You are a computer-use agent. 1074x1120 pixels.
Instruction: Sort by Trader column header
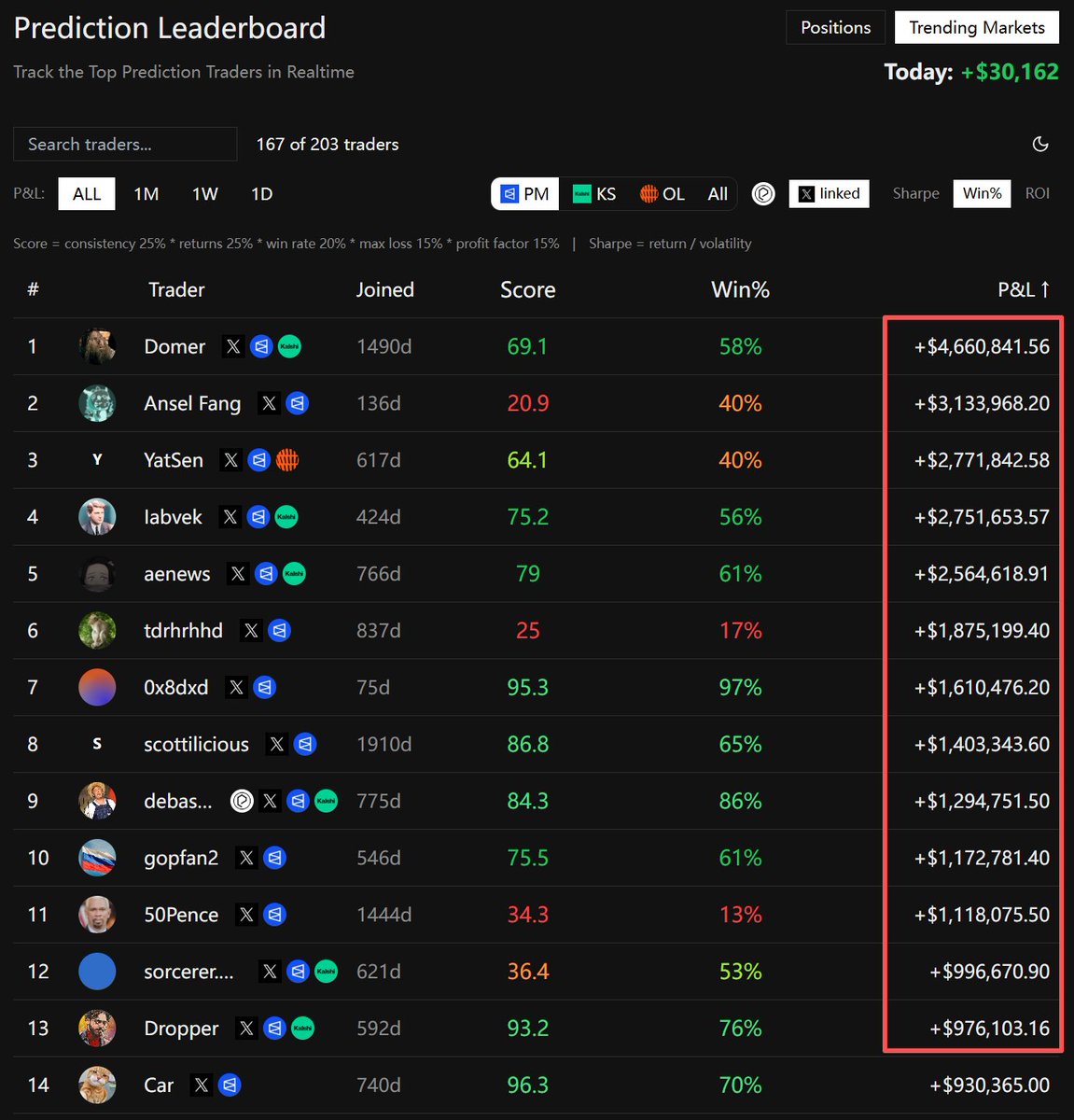176,289
